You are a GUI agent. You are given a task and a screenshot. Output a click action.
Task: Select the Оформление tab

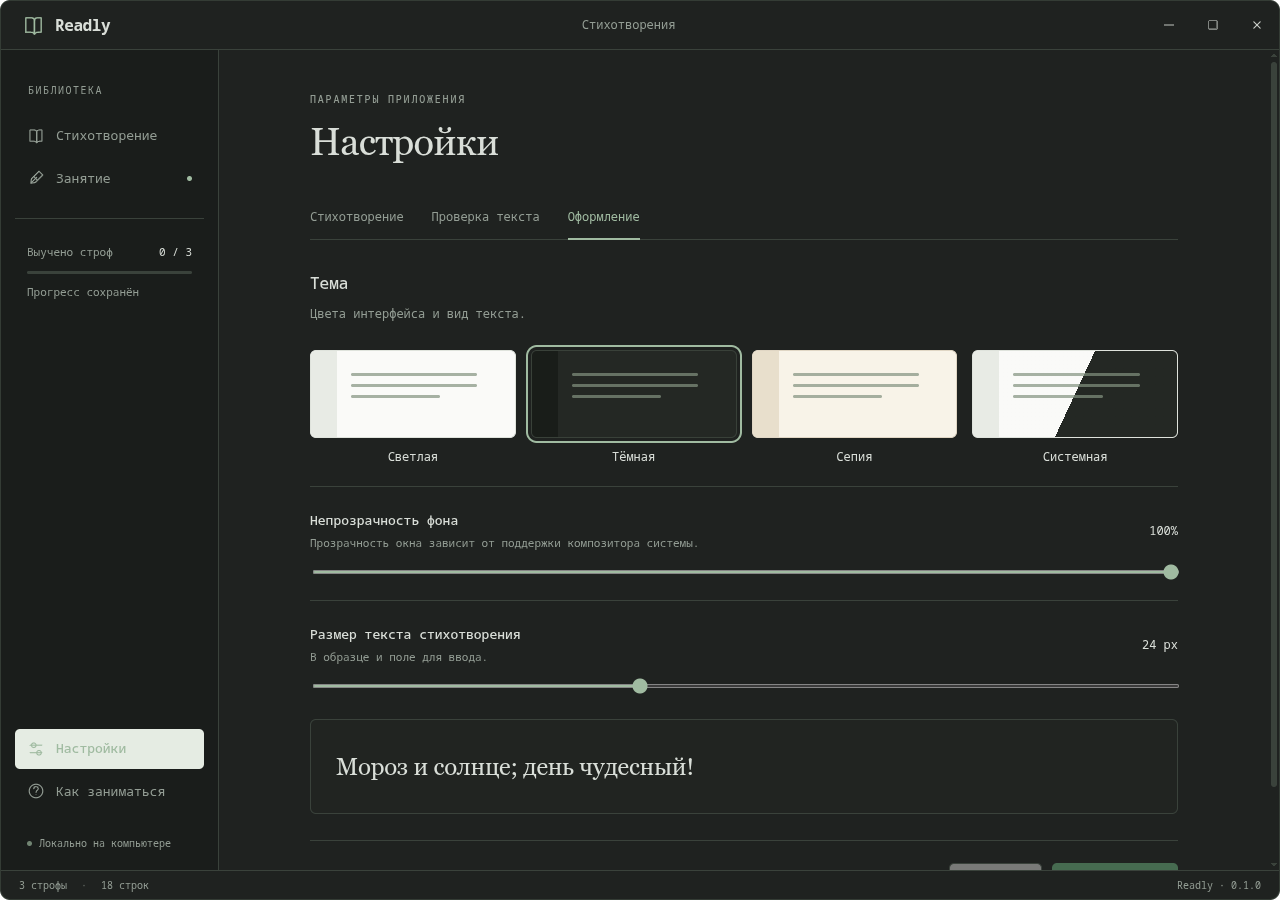[x=603, y=217]
